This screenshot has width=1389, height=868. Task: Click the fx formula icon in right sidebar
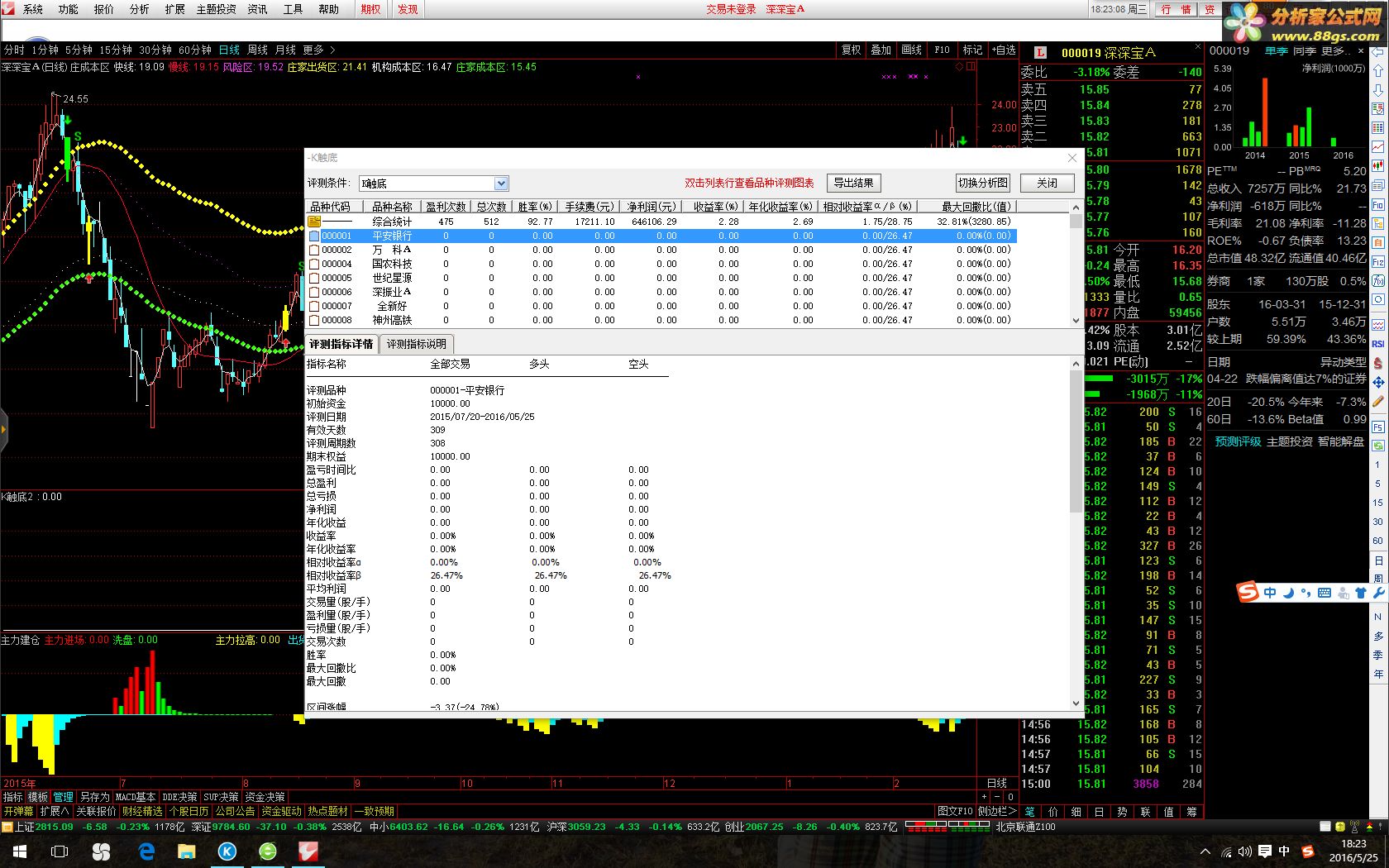pos(1378,281)
